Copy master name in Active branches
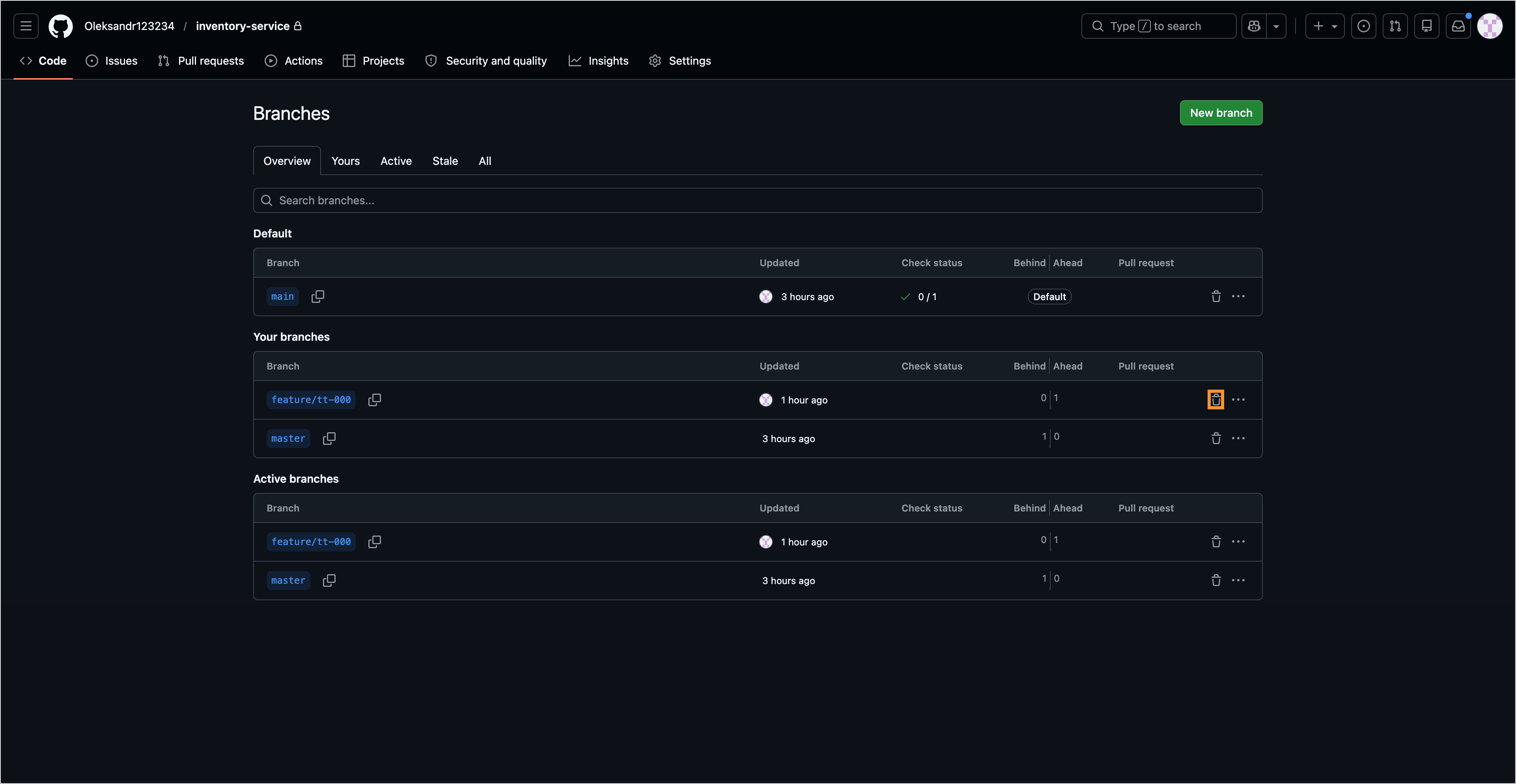 [330, 581]
